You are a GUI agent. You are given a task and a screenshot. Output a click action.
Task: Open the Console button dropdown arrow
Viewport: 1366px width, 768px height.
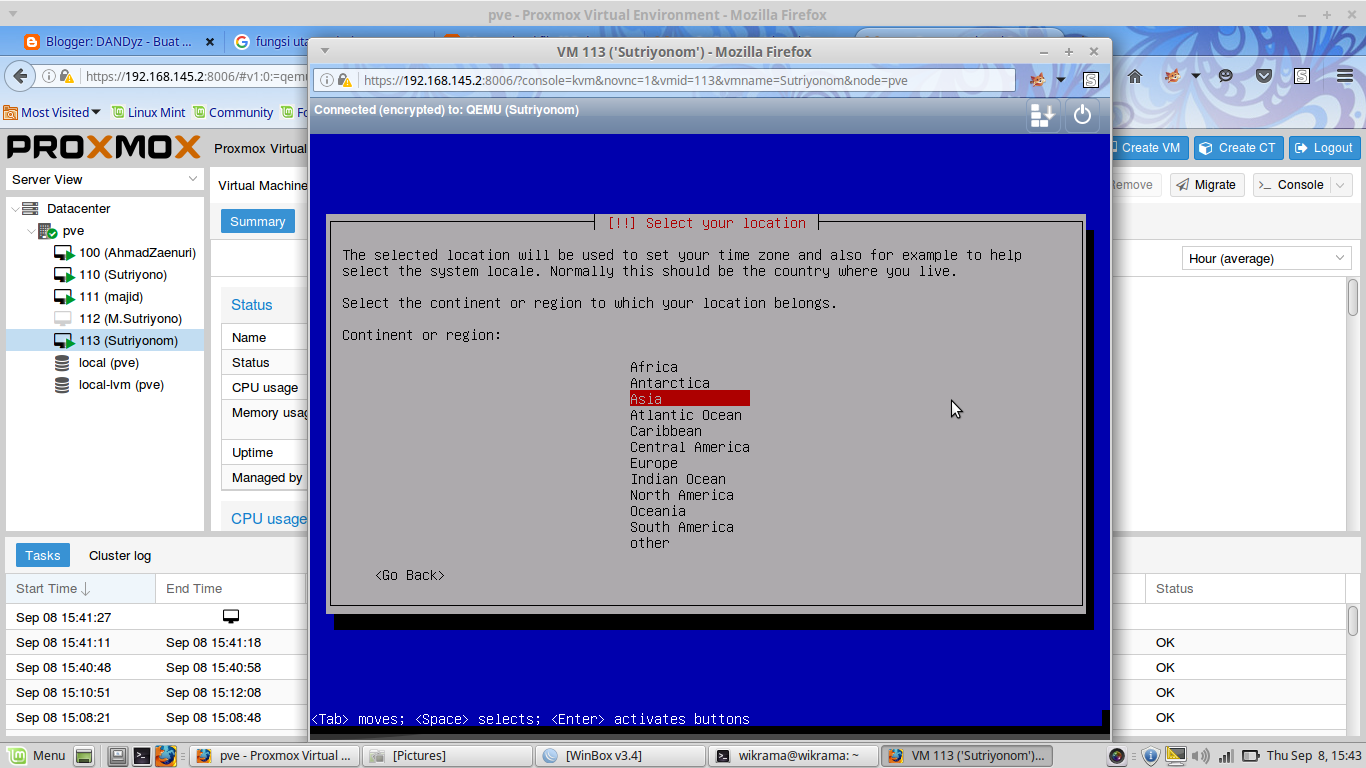(1341, 185)
